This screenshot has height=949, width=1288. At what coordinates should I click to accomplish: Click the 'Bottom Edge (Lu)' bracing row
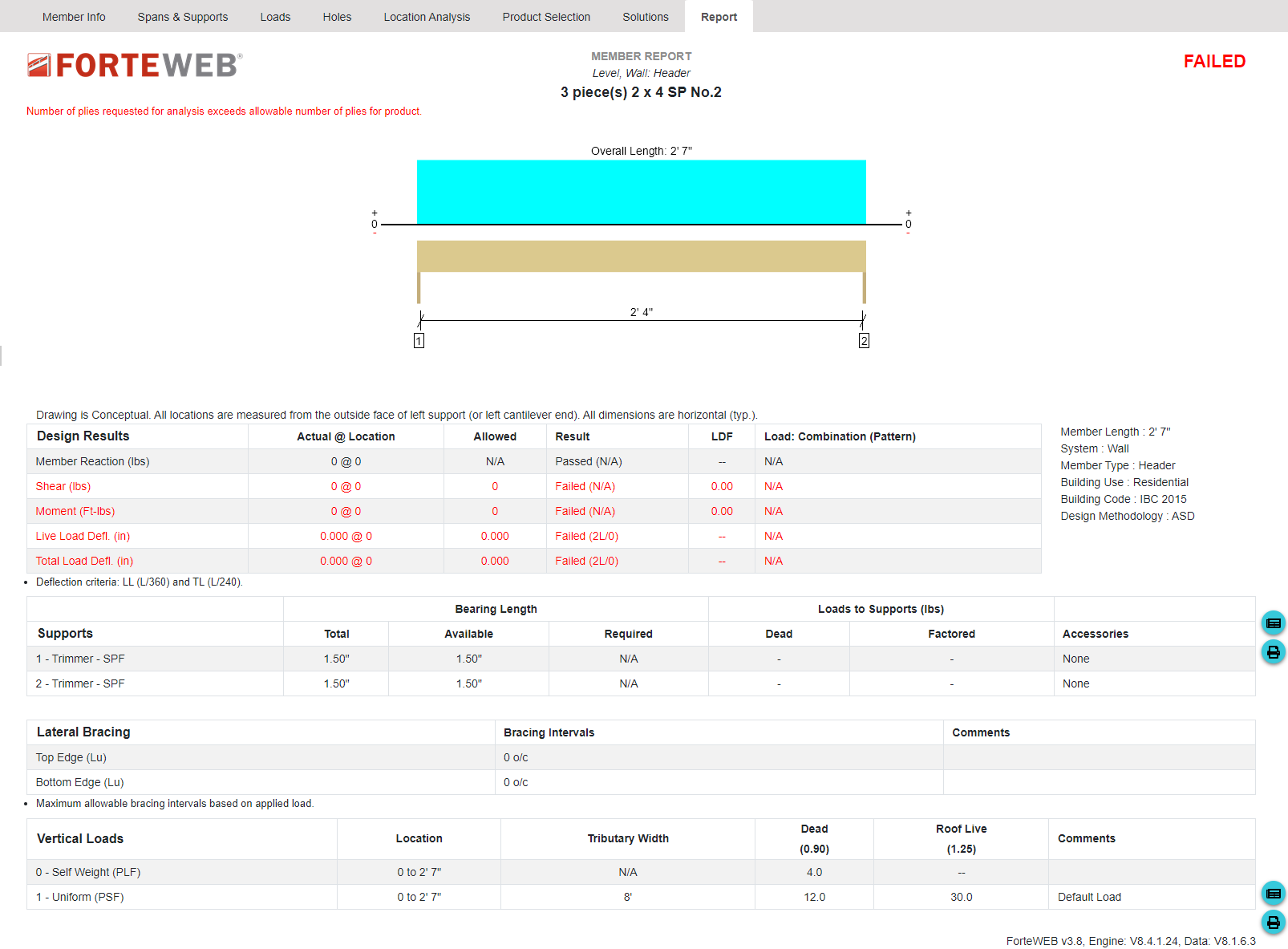tap(641, 782)
